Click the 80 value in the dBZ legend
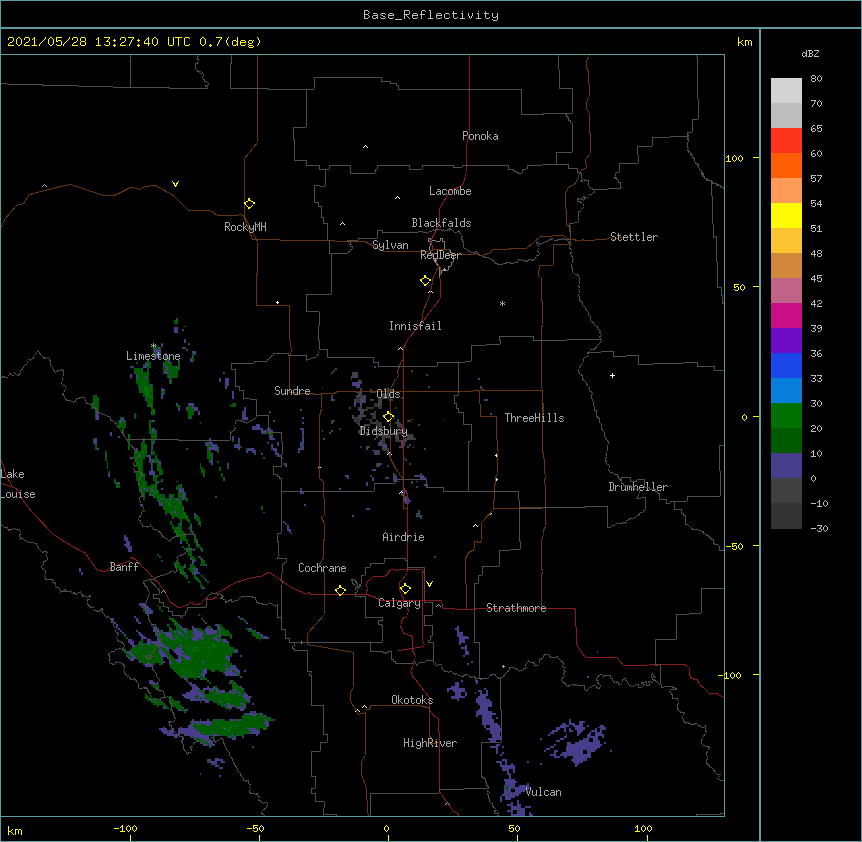 [x=816, y=79]
